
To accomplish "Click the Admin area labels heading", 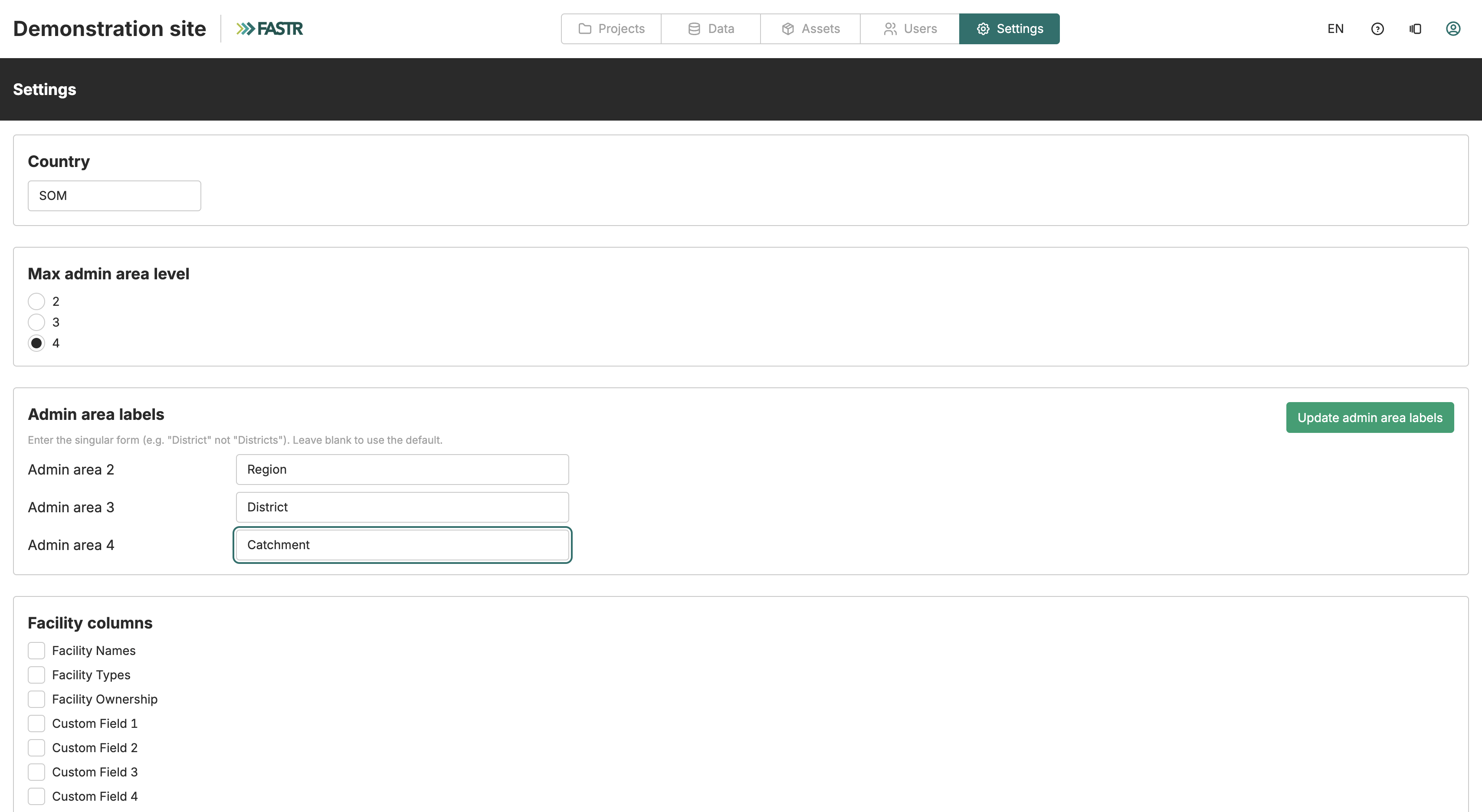I will (x=96, y=414).
